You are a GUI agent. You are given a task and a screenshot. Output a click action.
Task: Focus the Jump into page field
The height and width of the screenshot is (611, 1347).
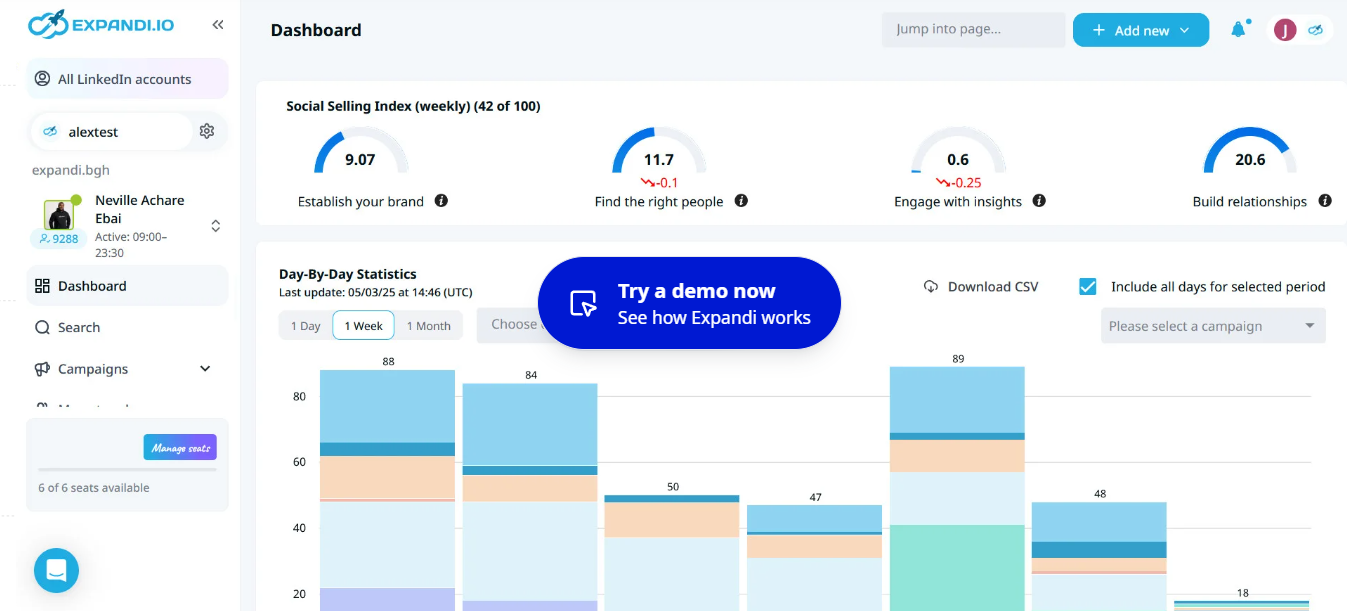[973, 29]
